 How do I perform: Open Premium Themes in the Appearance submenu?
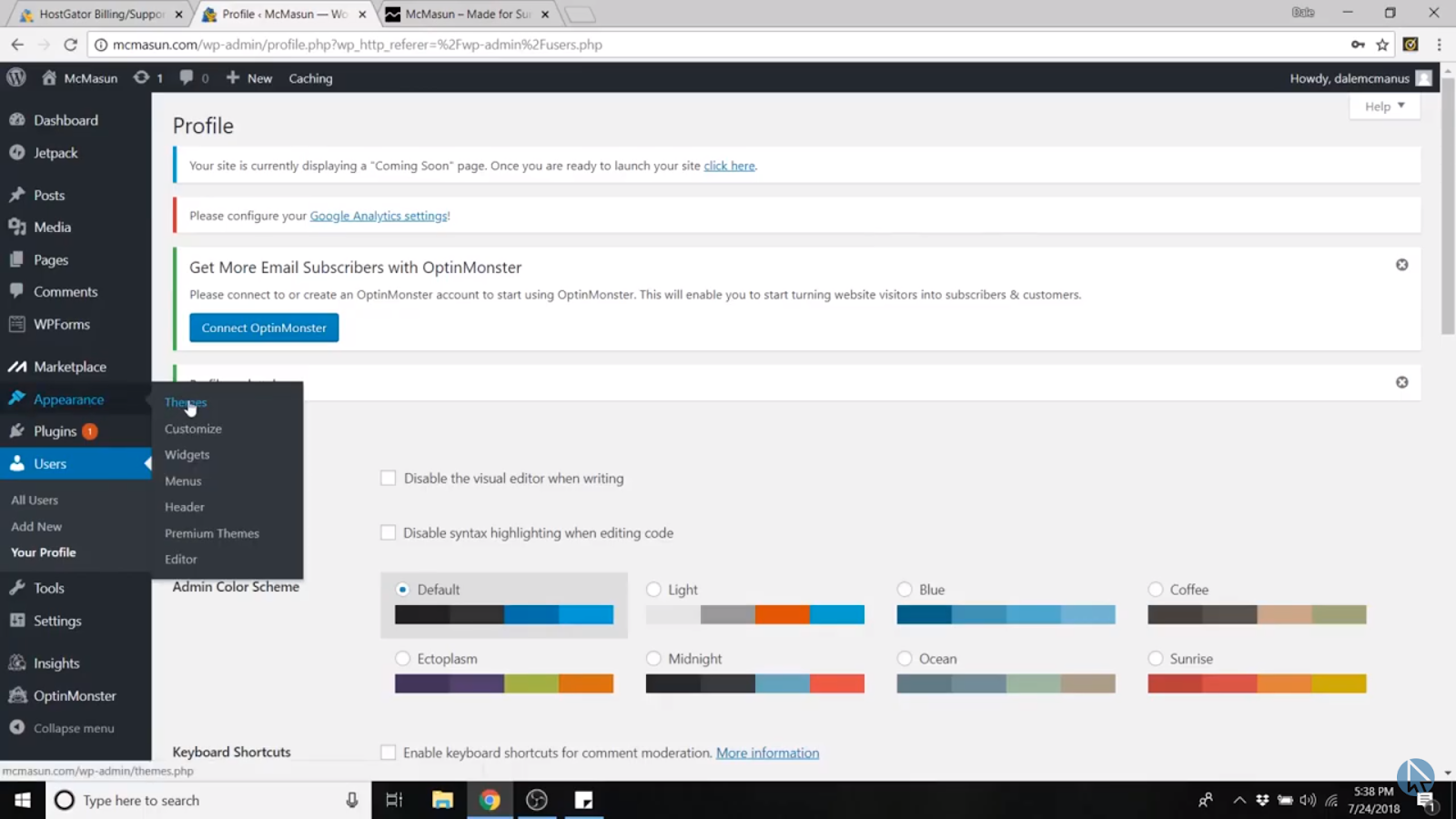212,533
